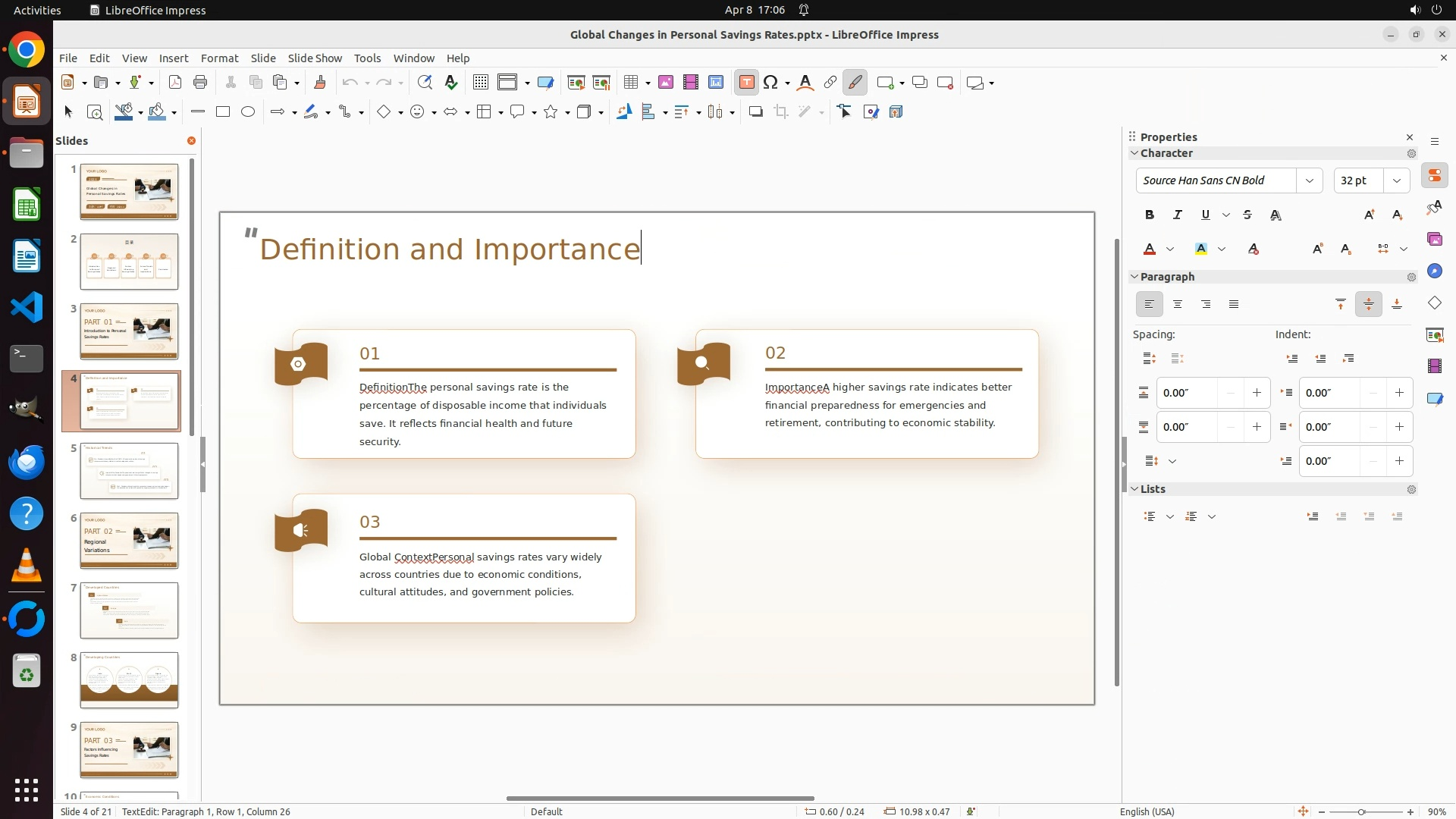Viewport: 1456px width, 819px height.
Task: Open the Slide Show menu
Action: (x=315, y=58)
